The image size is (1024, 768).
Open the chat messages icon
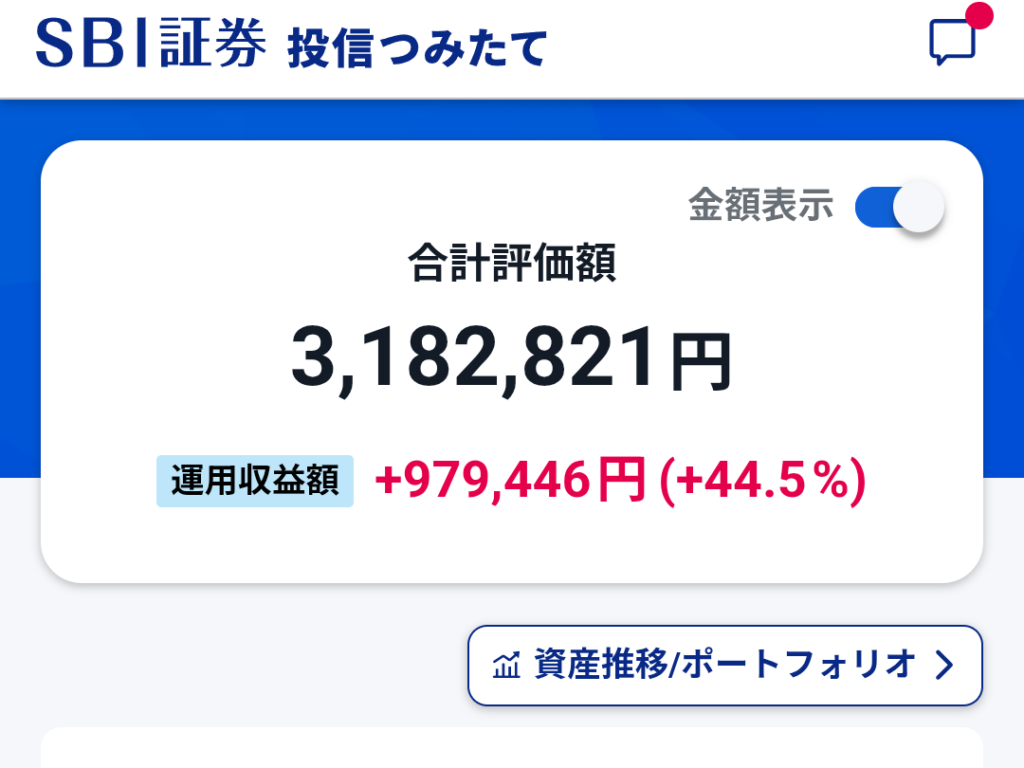[951, 42]
